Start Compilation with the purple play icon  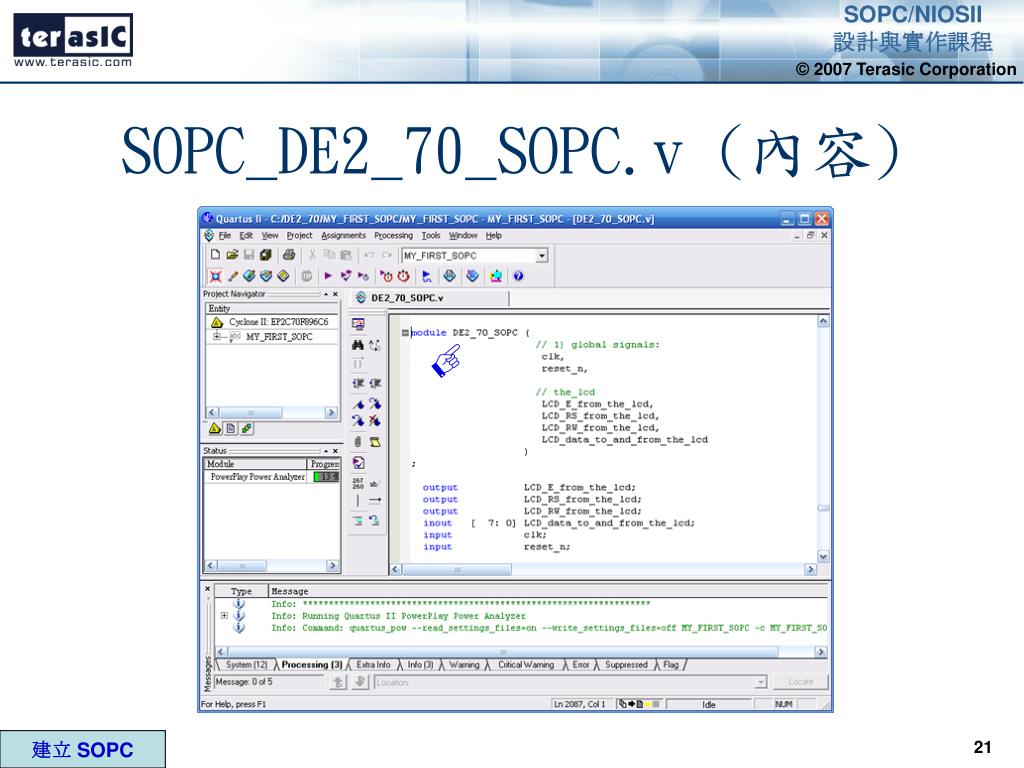[x=328, y=276]
